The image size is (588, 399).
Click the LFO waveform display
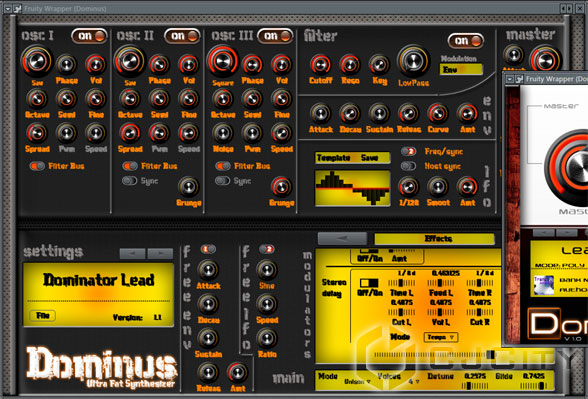352,188
